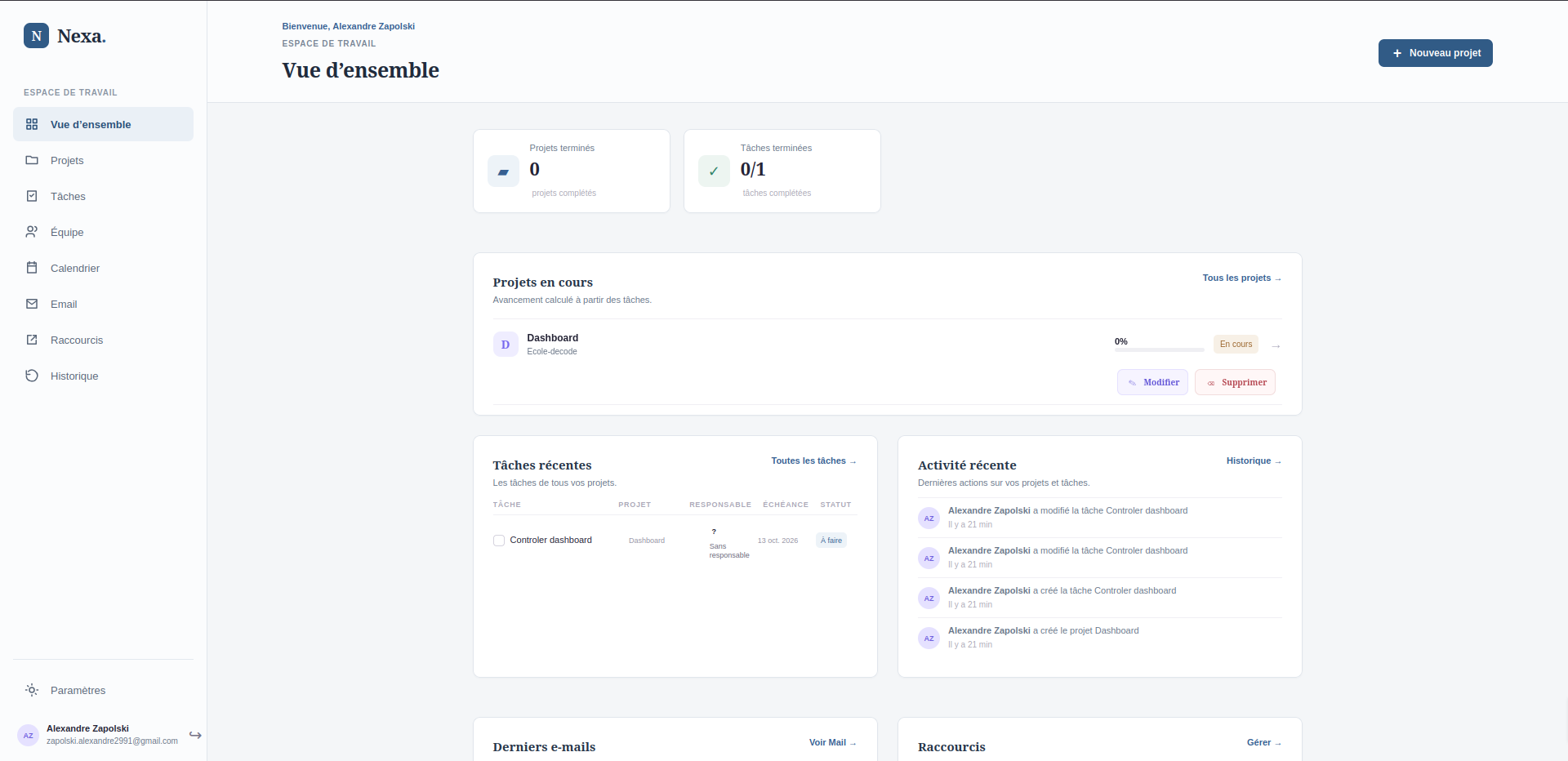The image size is (1568, 761).
Task: Click the 0% project progress bar
Action: 1159,349
